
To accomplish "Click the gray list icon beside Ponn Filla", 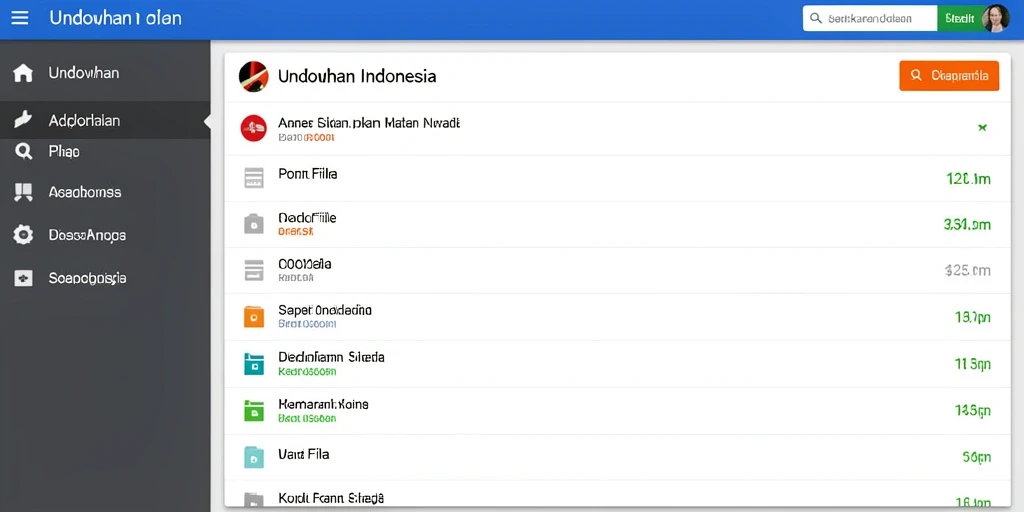I will tap(253, 178).
